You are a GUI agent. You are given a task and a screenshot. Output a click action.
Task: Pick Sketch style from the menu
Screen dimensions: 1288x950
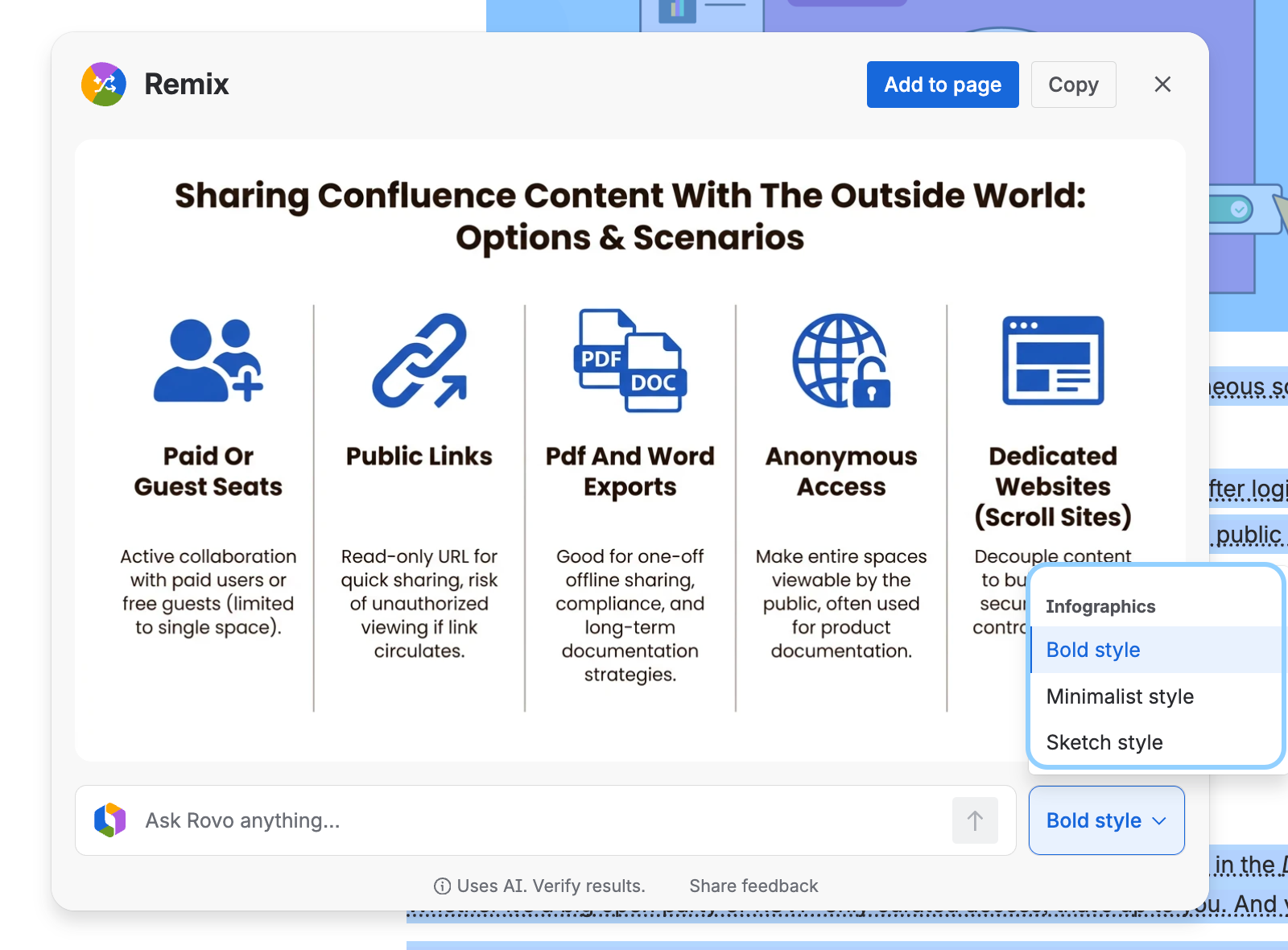1156,742
